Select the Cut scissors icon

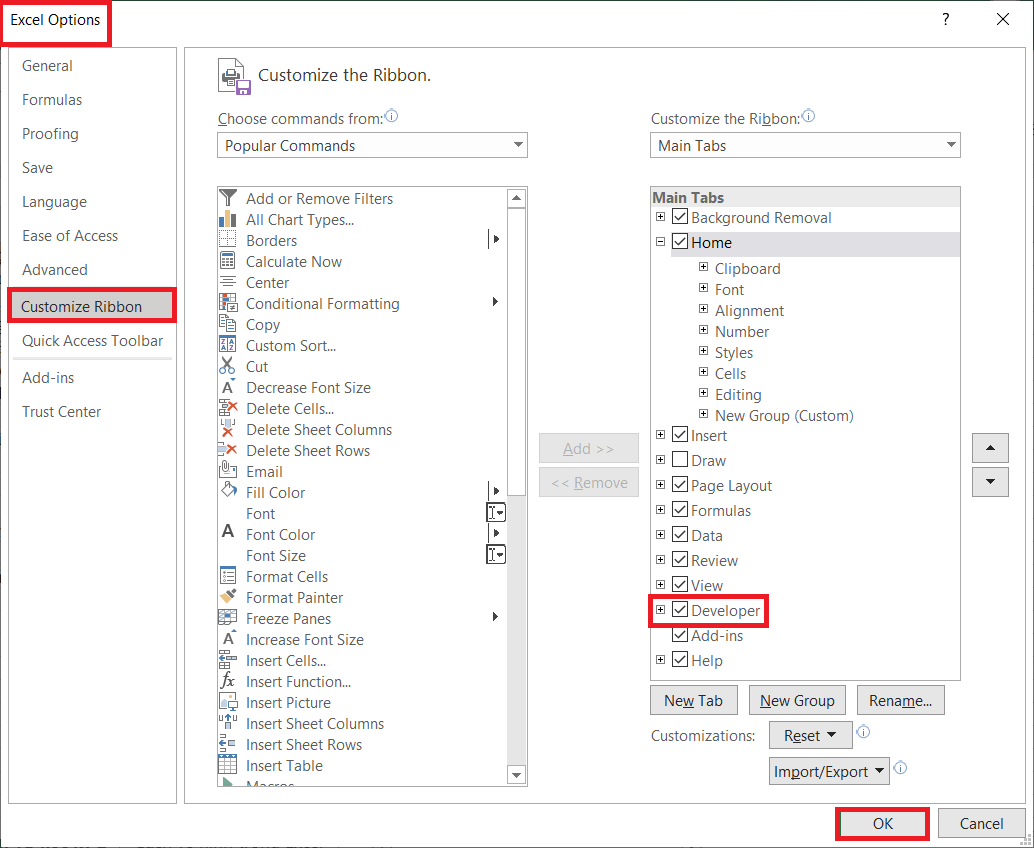228,366
